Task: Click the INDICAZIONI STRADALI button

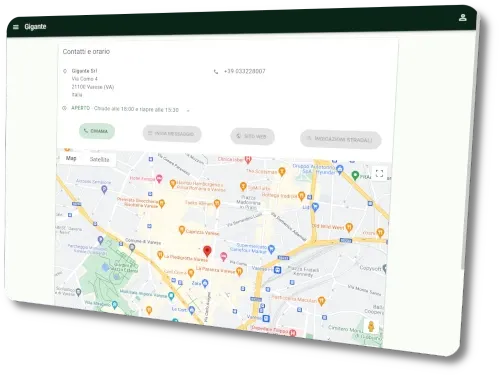Action: [x=340, y=139]
